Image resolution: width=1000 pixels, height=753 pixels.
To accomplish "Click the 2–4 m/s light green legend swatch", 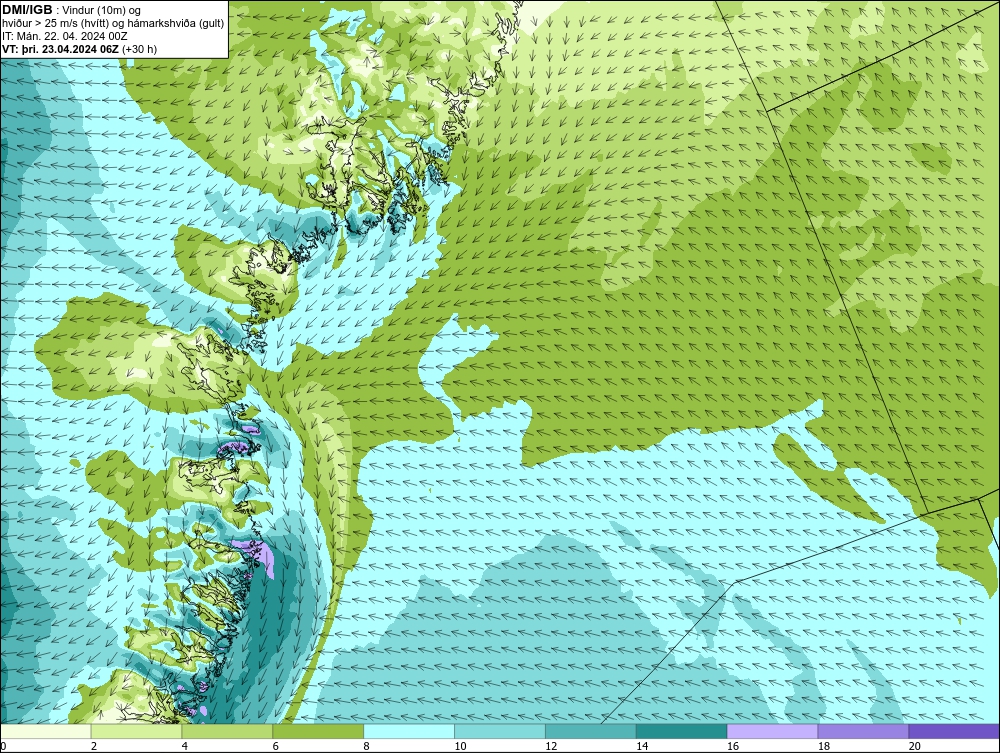I will tap(136, 731).
